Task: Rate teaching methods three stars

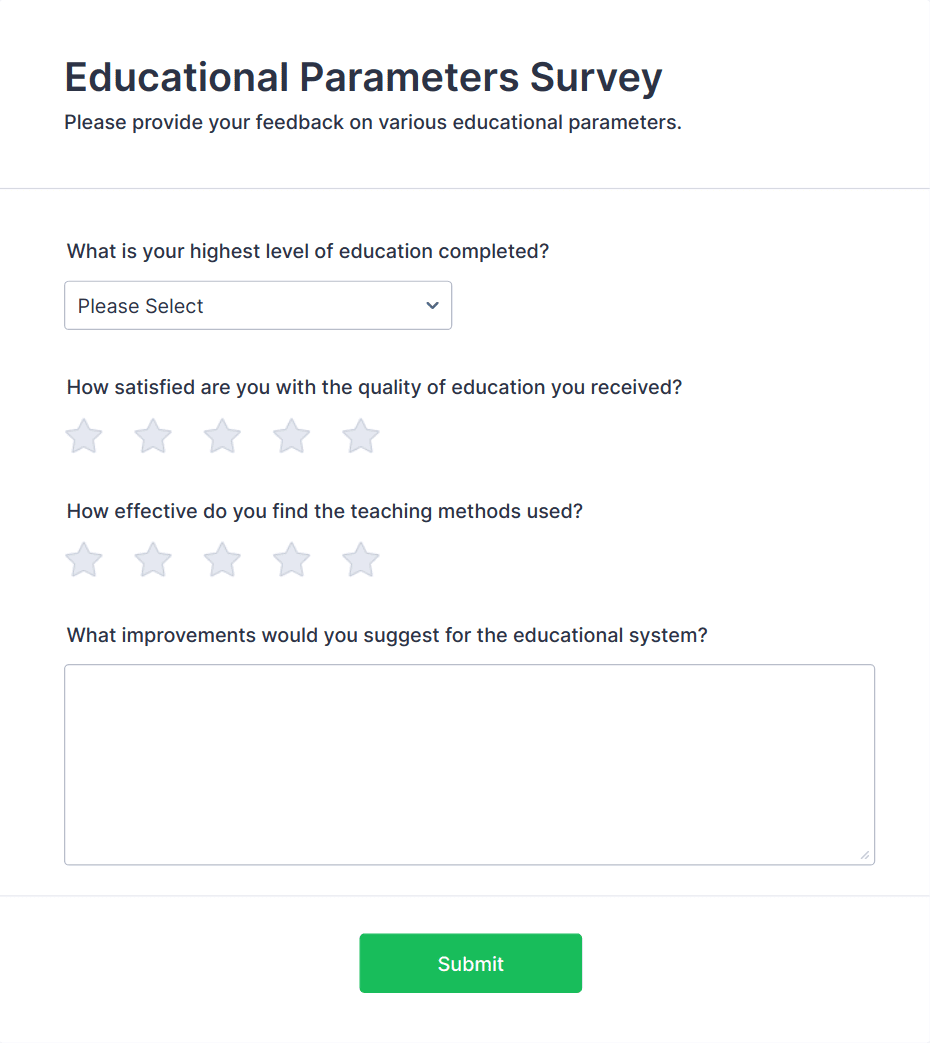Action: [x=221, y=560]
